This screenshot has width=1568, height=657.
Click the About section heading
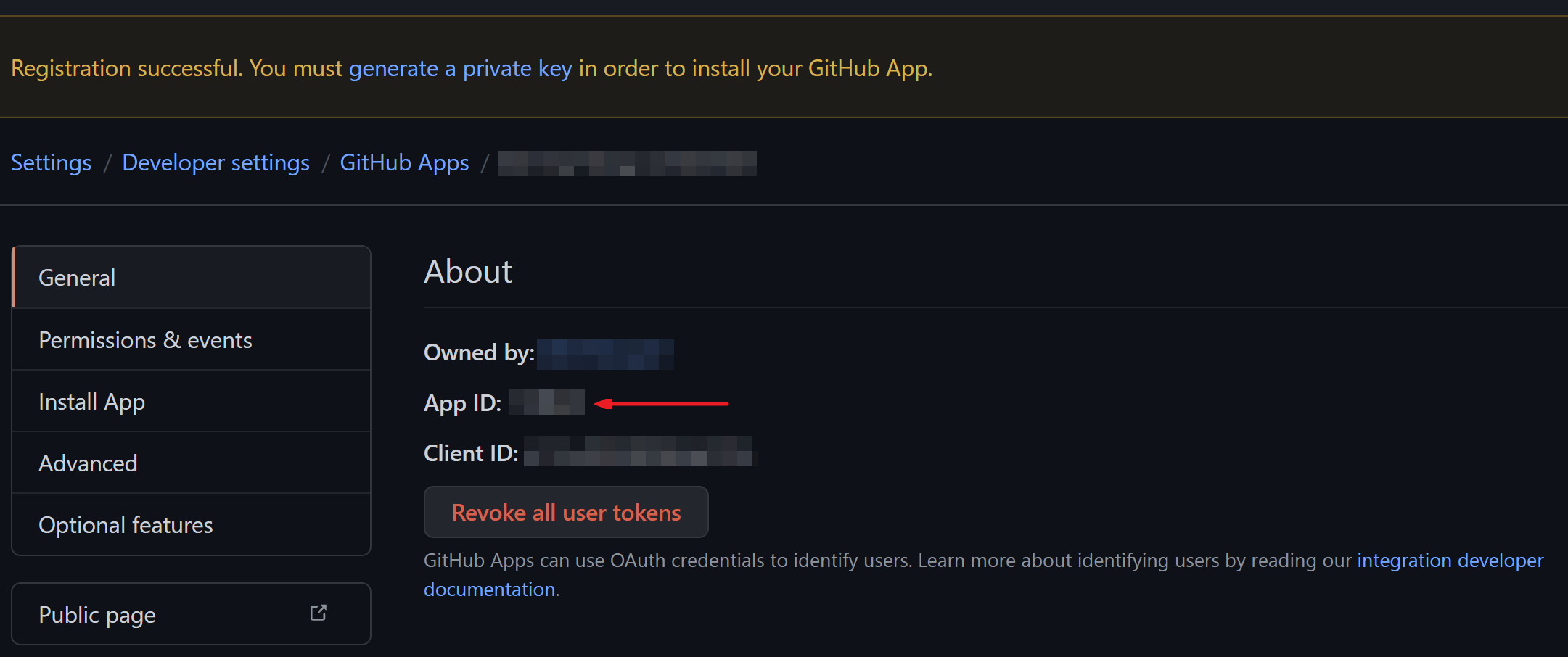(468, 272)
